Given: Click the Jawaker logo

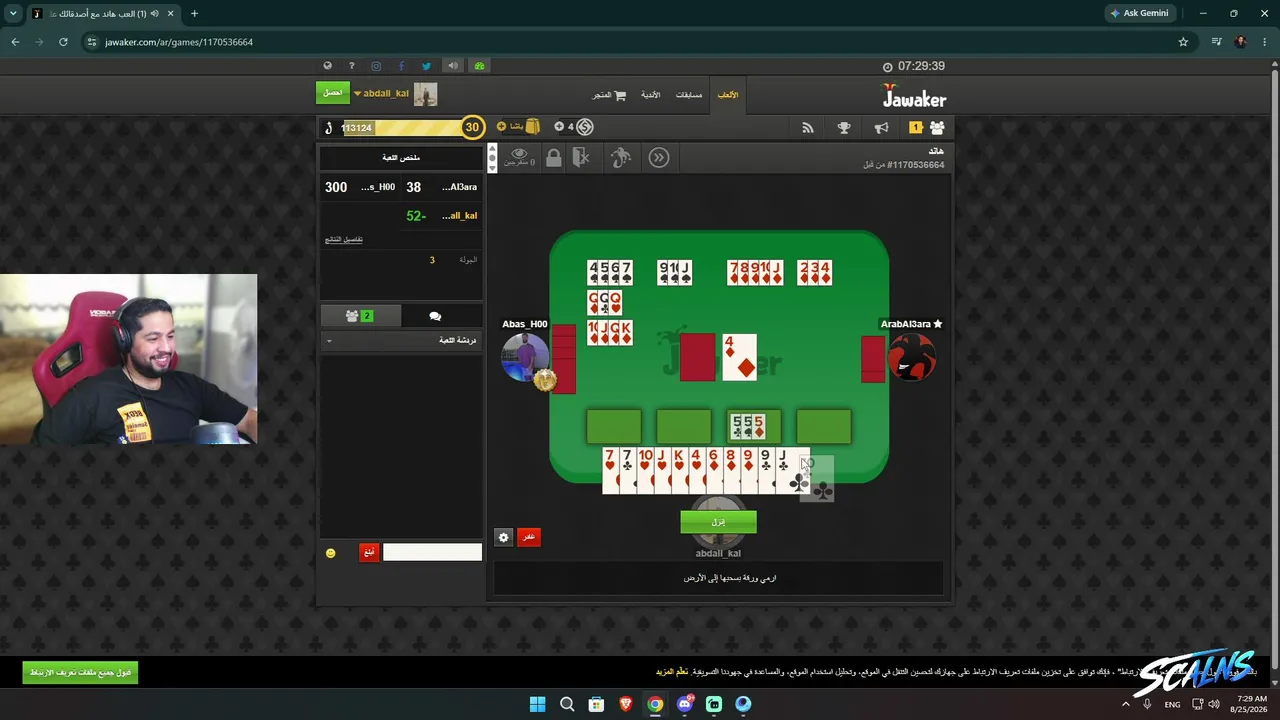Looking at the screenshot, I should pos(913,95).
